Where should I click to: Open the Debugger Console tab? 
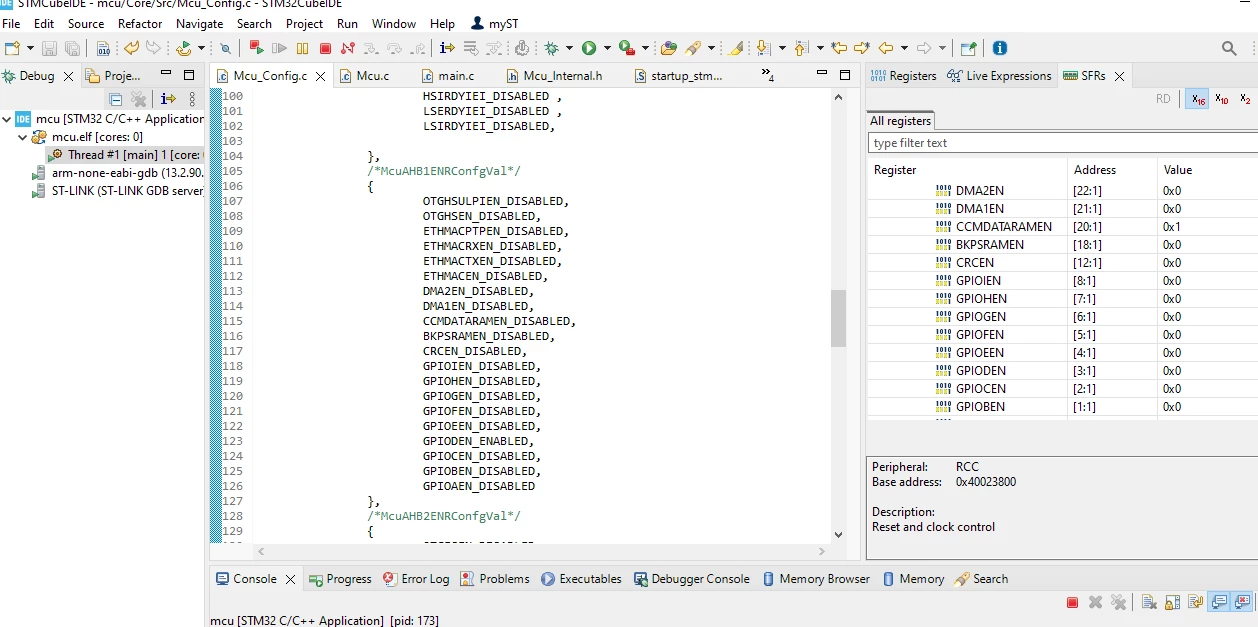pos(692,579)
